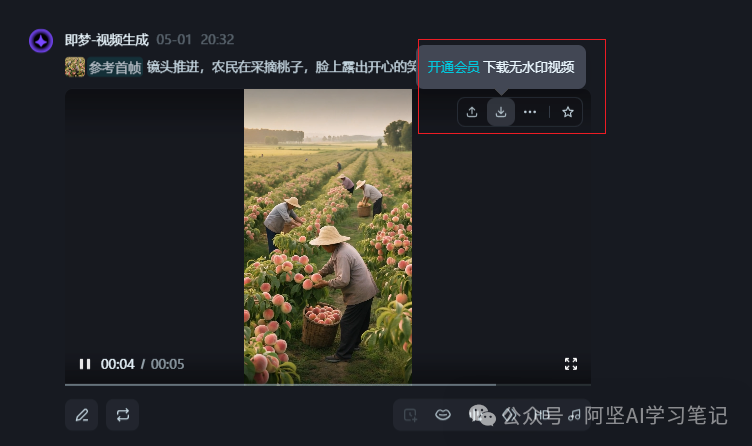752x446 pixels.
Task: Toggle the star favorite icon
Action: pos(568,112)
